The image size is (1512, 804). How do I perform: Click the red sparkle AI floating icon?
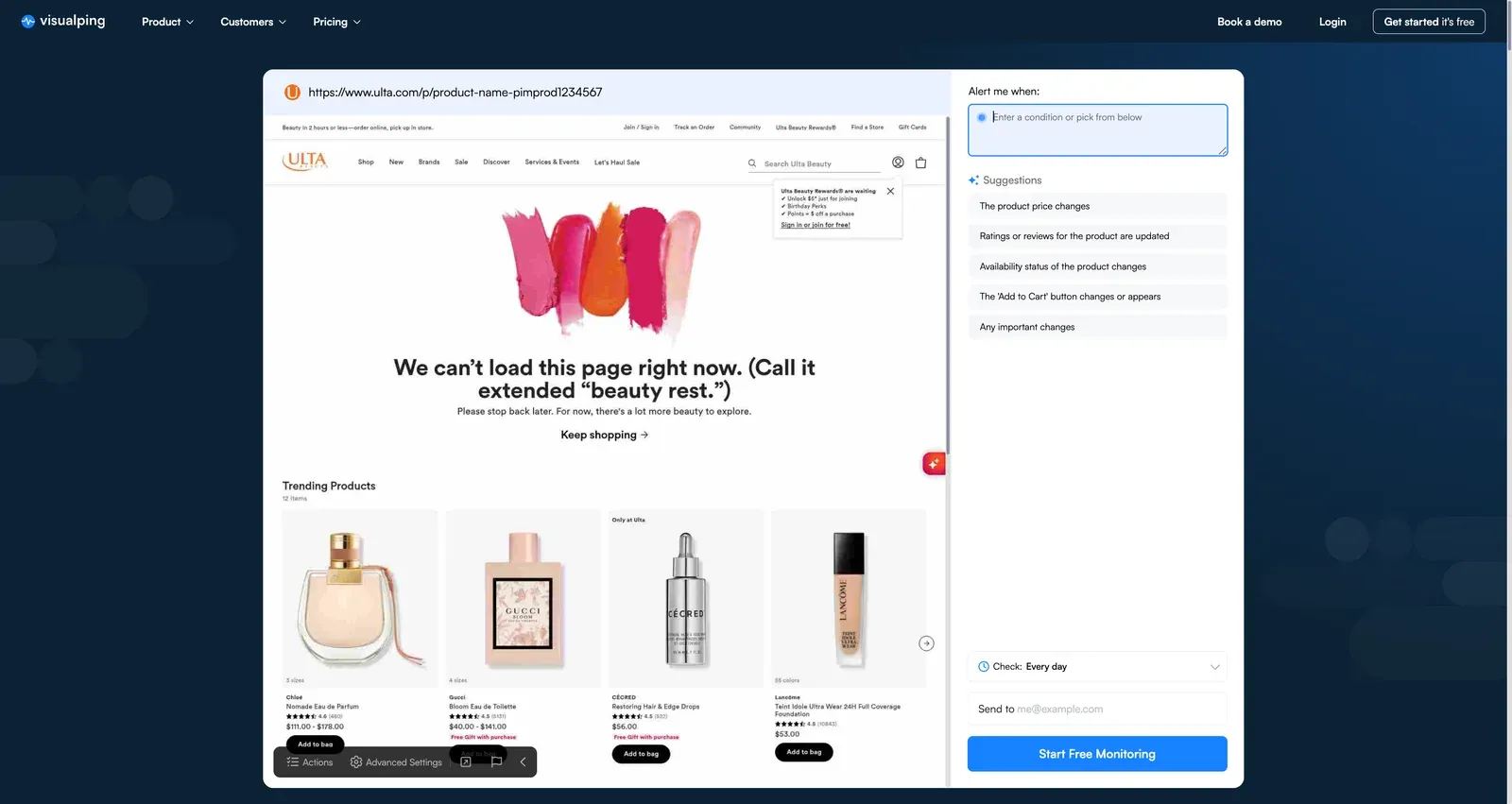pyautogui.click(x=934, y=464)
